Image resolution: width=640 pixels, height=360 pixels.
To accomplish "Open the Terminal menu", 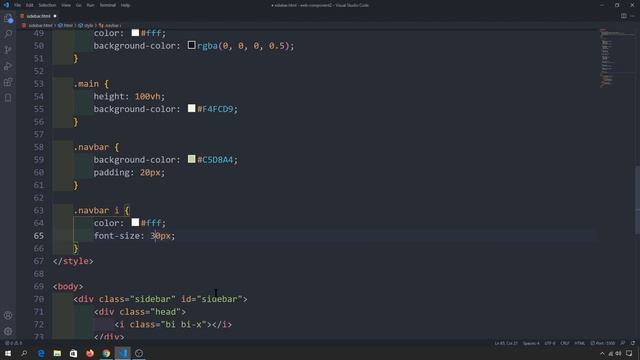I will (108, 5).
